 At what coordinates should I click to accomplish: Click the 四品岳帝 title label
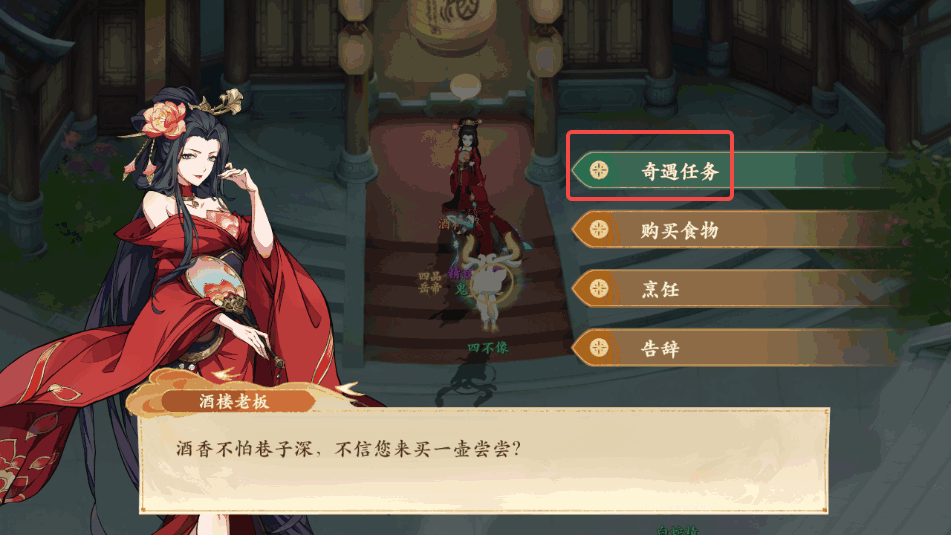coord(429,283)
